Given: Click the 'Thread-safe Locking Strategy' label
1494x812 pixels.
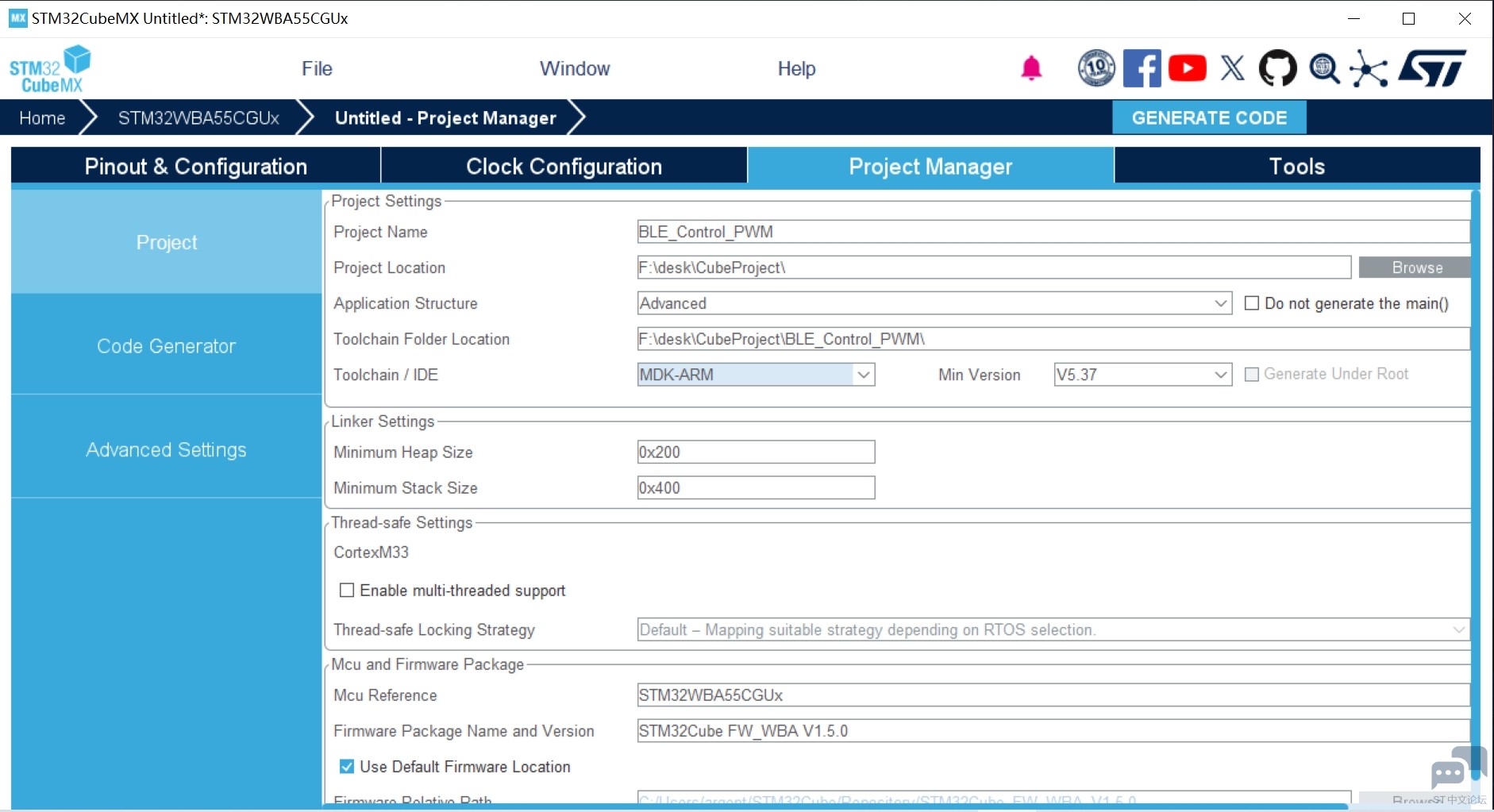Looking at the screenshot, I should tap(433, 629).
